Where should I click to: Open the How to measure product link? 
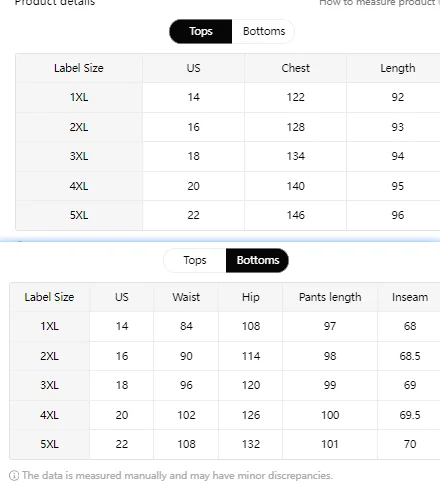[x=379, y=3]
